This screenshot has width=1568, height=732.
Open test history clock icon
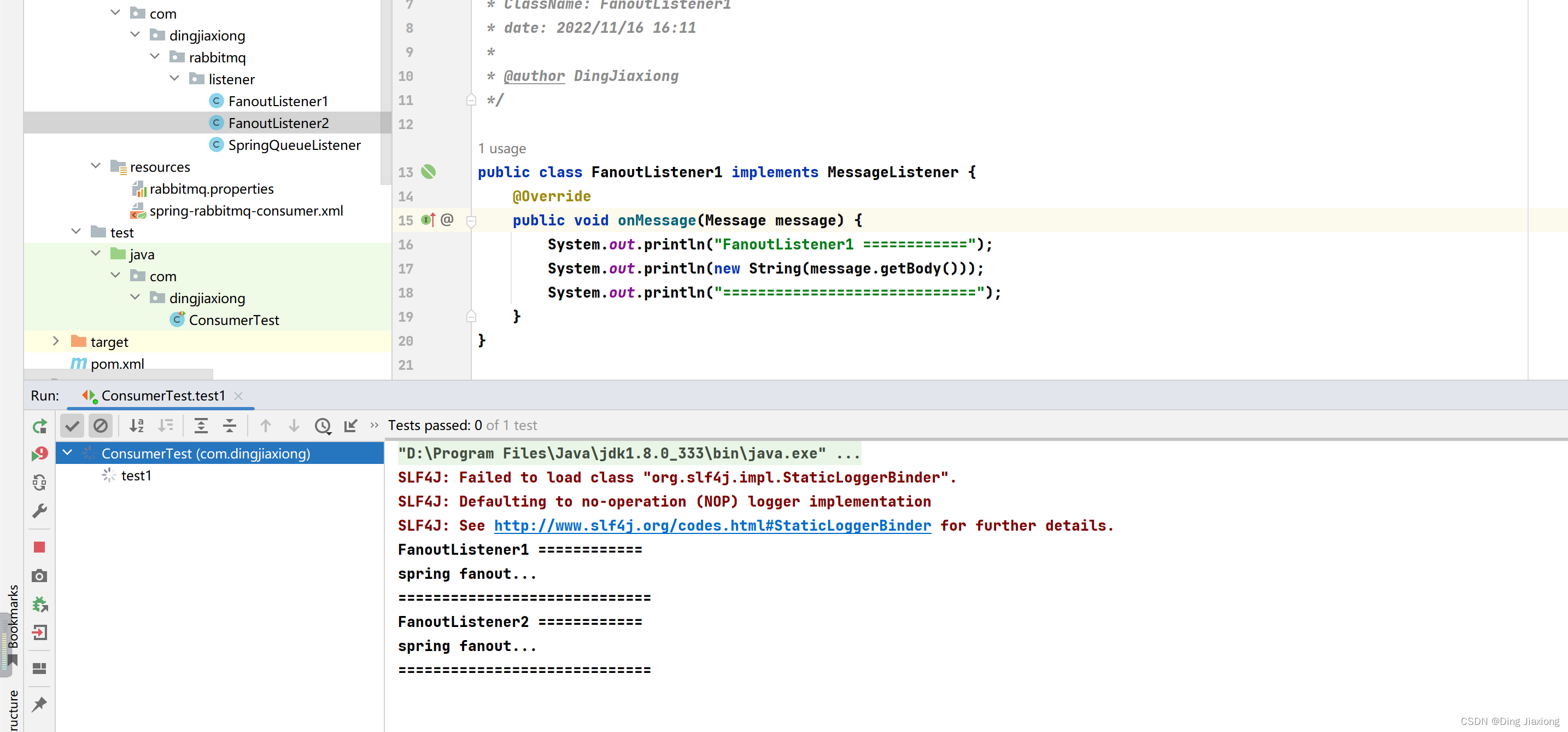[323, 426]
